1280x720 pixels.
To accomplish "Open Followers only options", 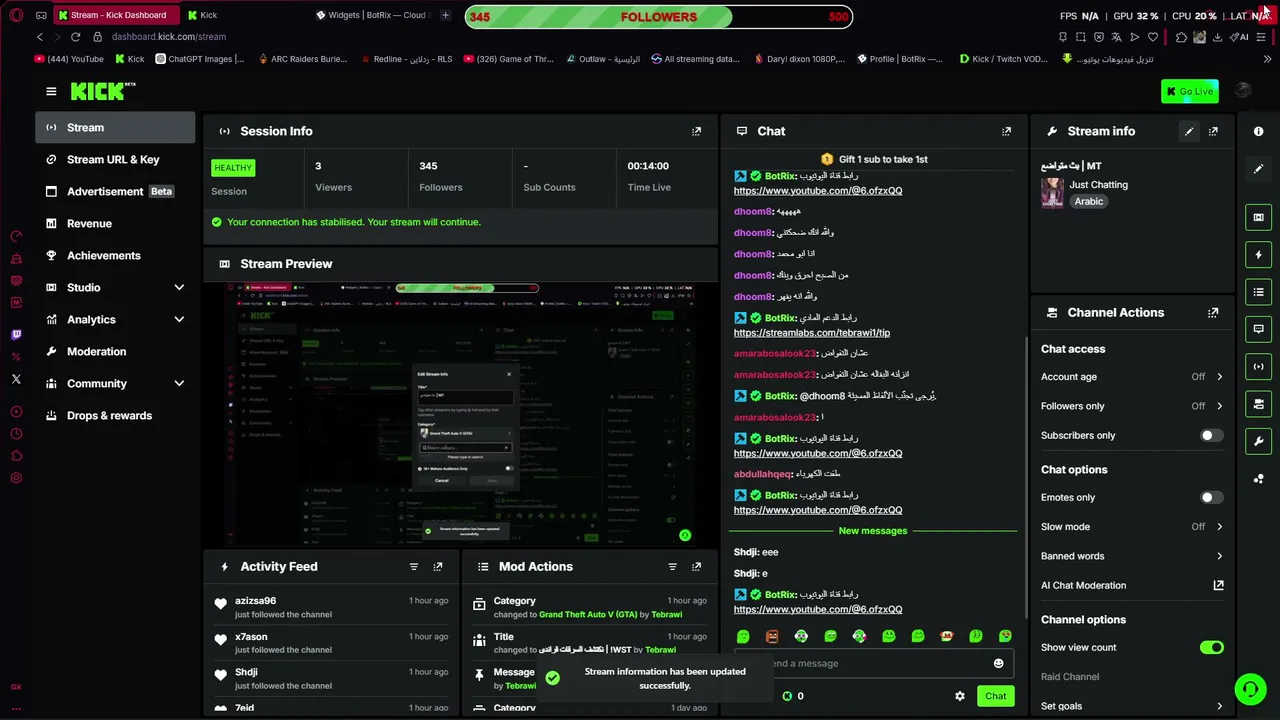I will 1132,406.
